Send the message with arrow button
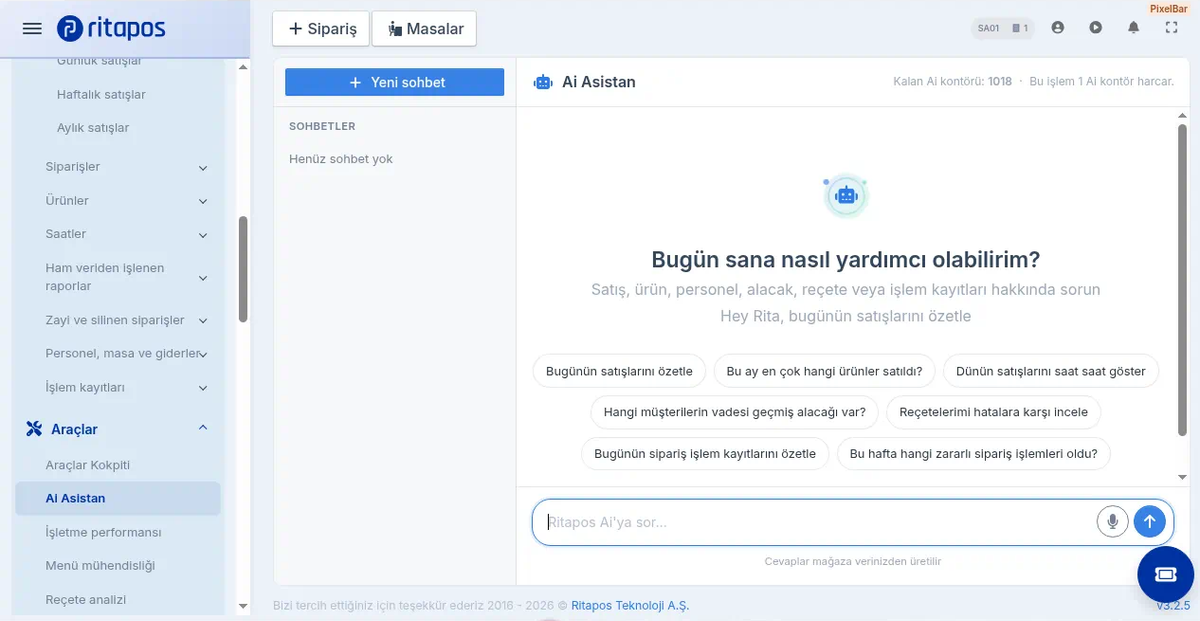 click(x=1150, y=521)
